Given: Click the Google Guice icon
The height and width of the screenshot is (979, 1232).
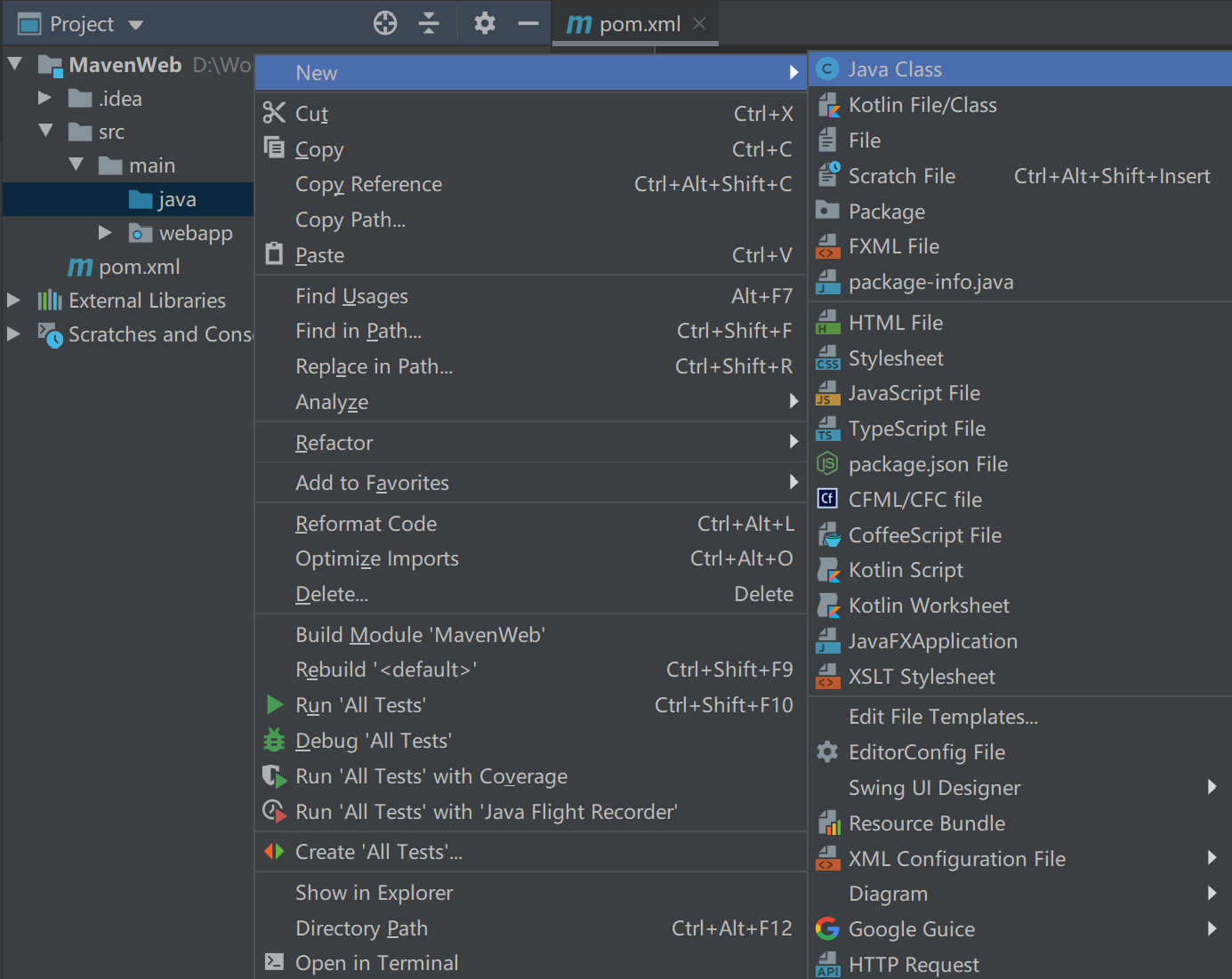Looking at the screenshot, I should pyautogui.click(x=827, y=928).
